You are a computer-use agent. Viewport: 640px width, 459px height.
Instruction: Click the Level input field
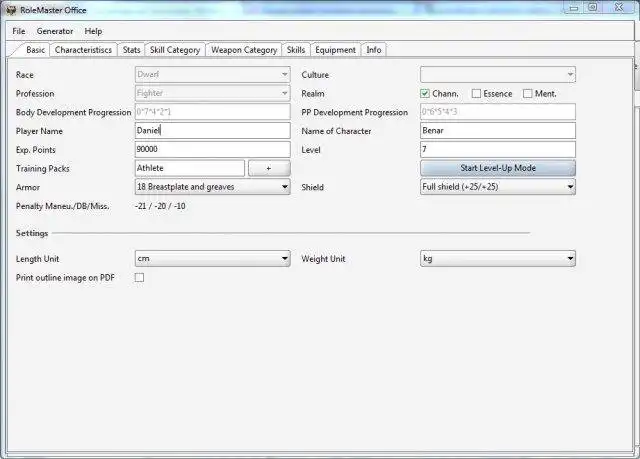[x=498, y=149]
